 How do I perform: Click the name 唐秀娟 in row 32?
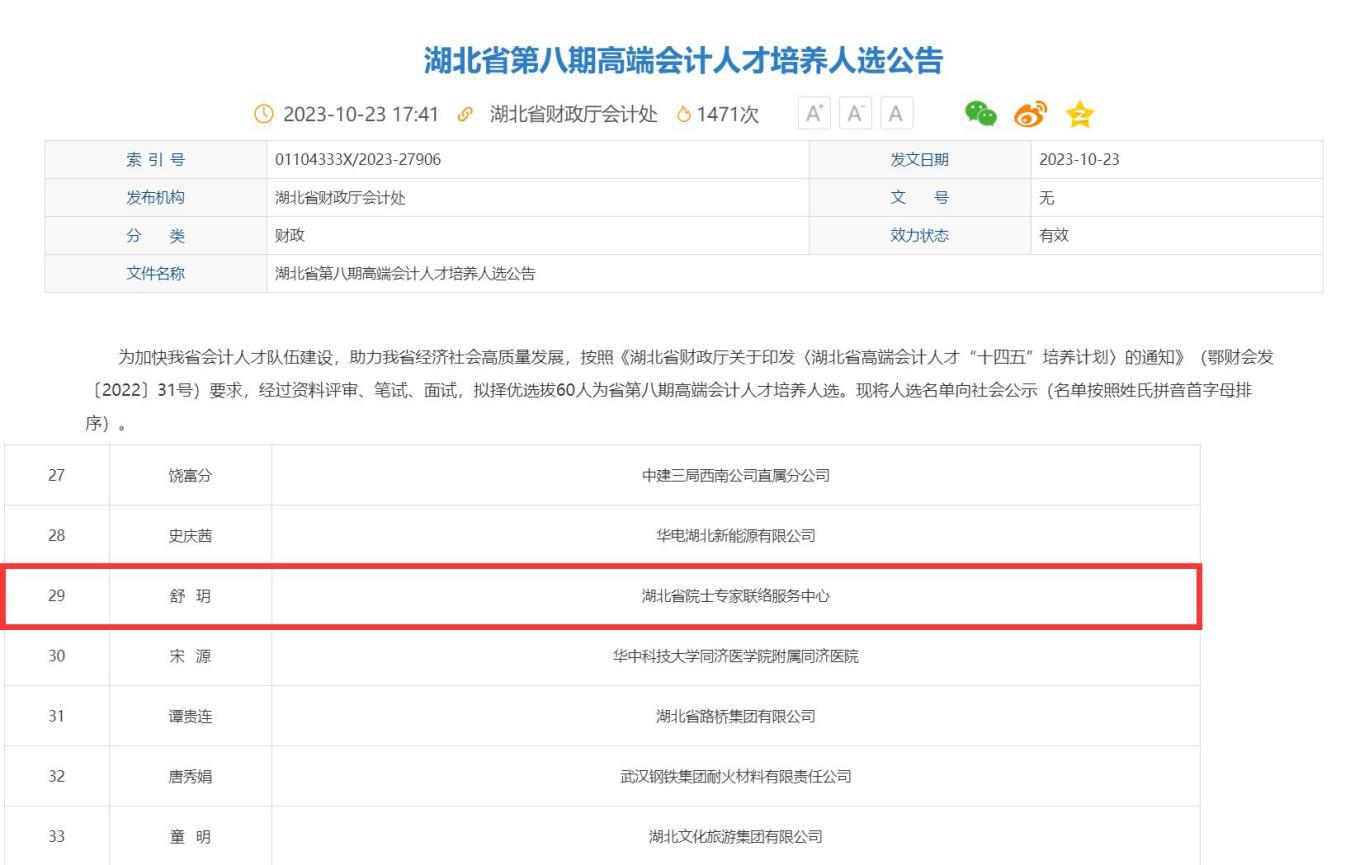coord(190,777)
